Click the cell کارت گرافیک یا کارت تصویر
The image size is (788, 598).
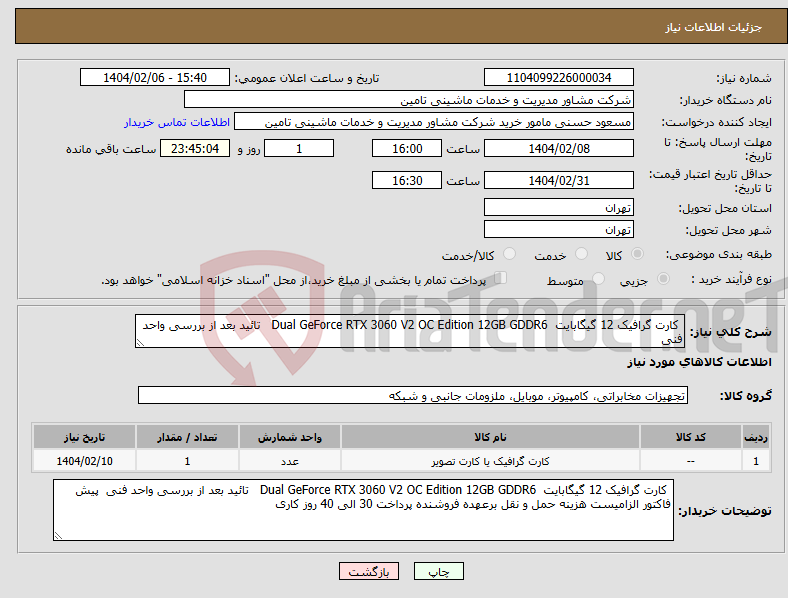[490, 461]
